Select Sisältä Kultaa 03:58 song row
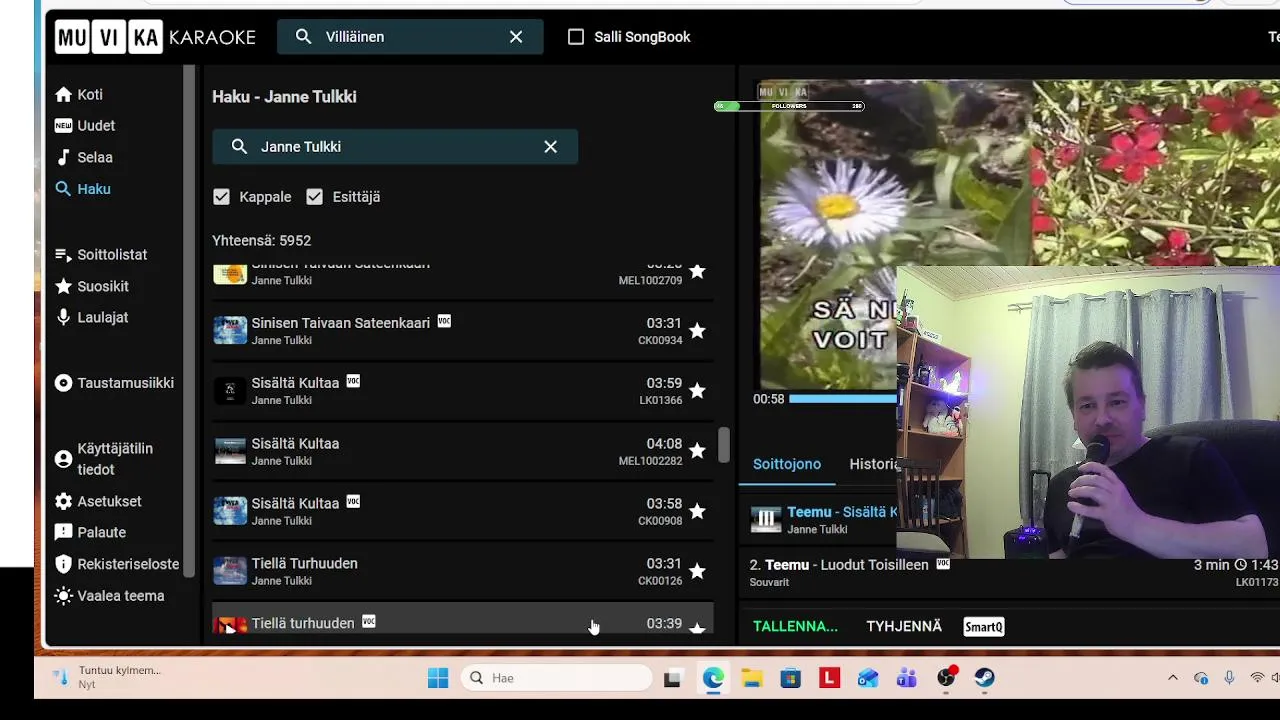1280x720 pixels. 462,511
